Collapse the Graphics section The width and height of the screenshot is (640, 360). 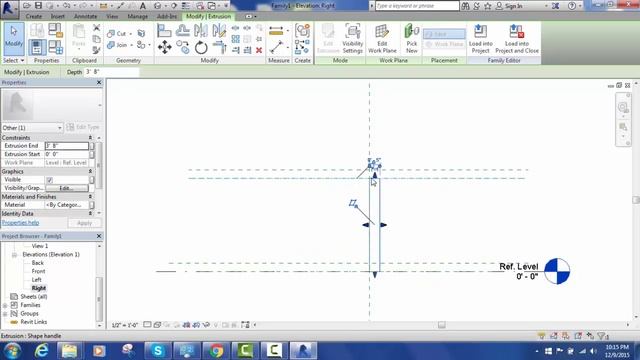pos(90,171)
